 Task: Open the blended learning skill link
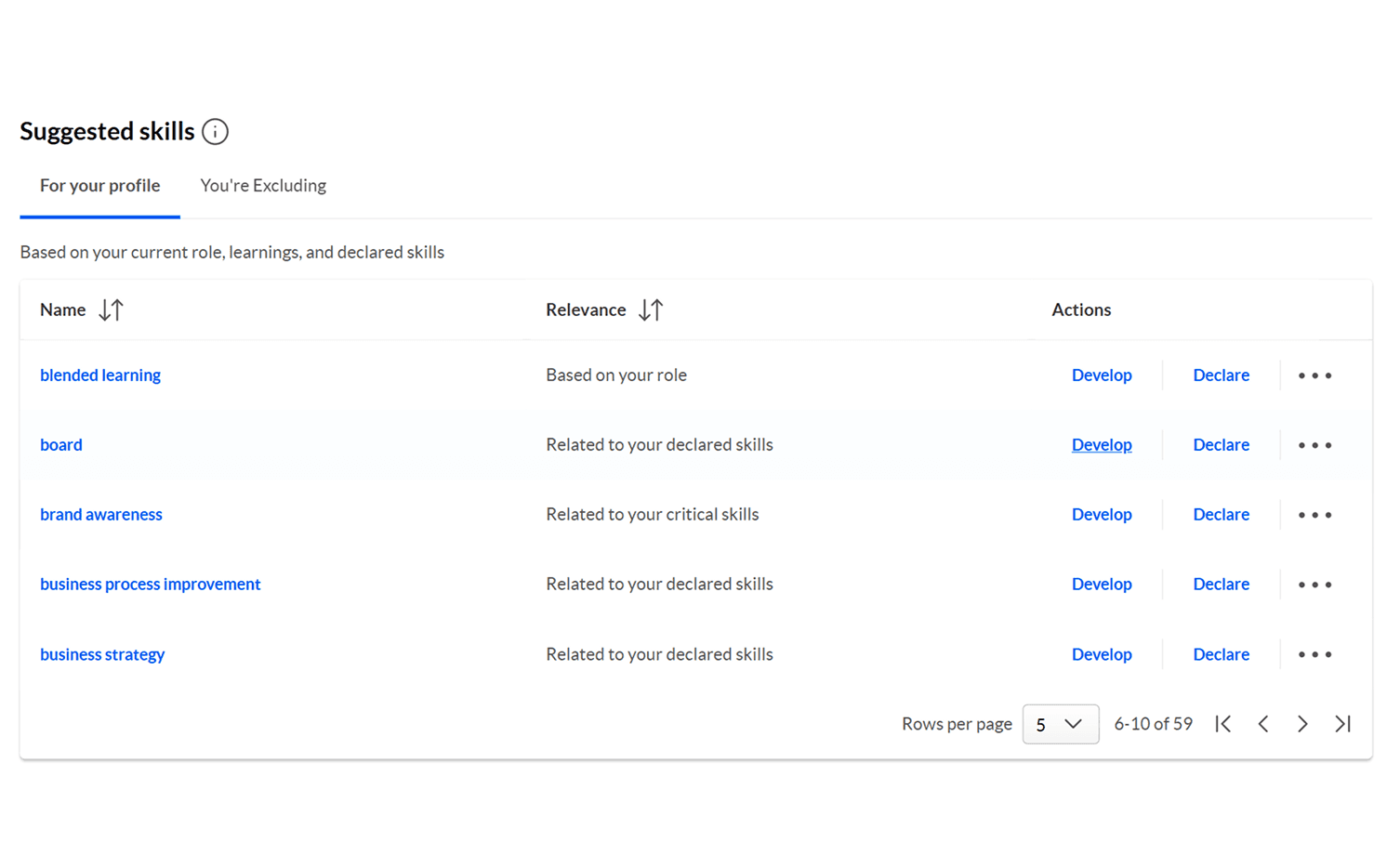(100, 375)
